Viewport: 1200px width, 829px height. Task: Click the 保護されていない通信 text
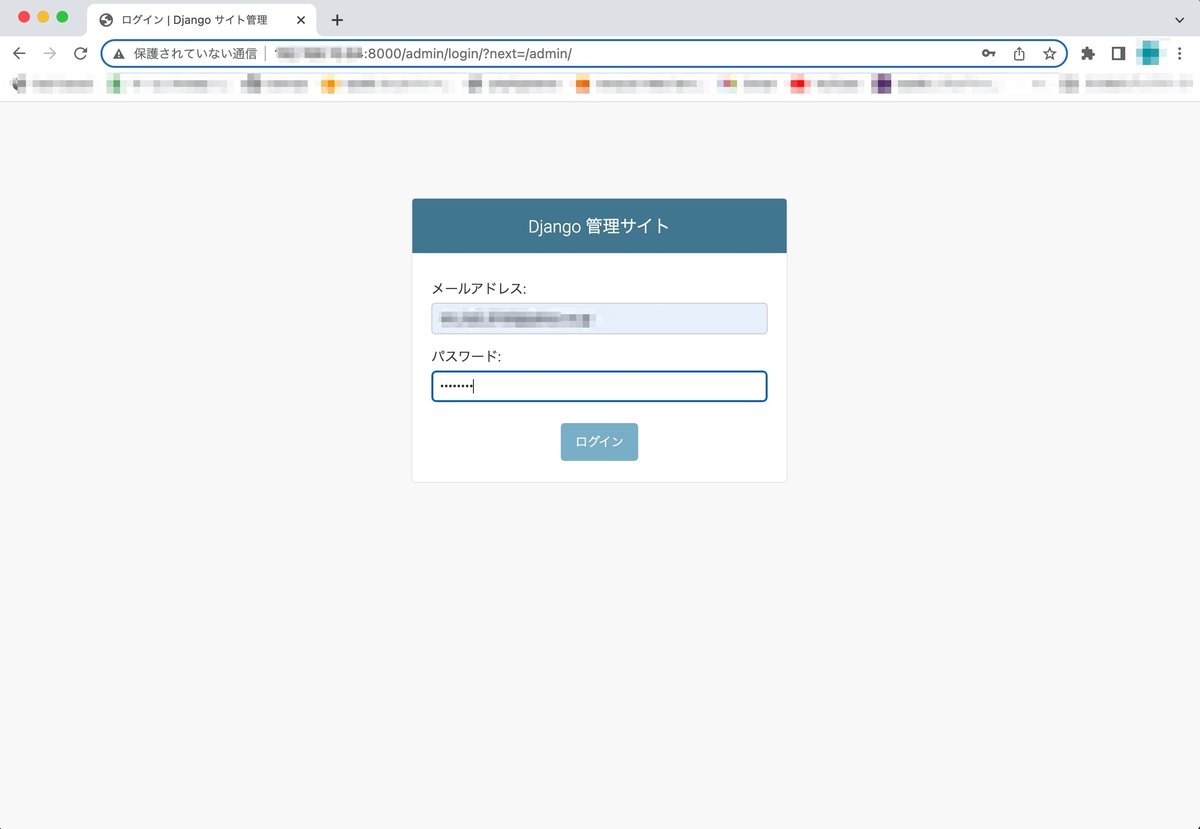pos(195,54)
